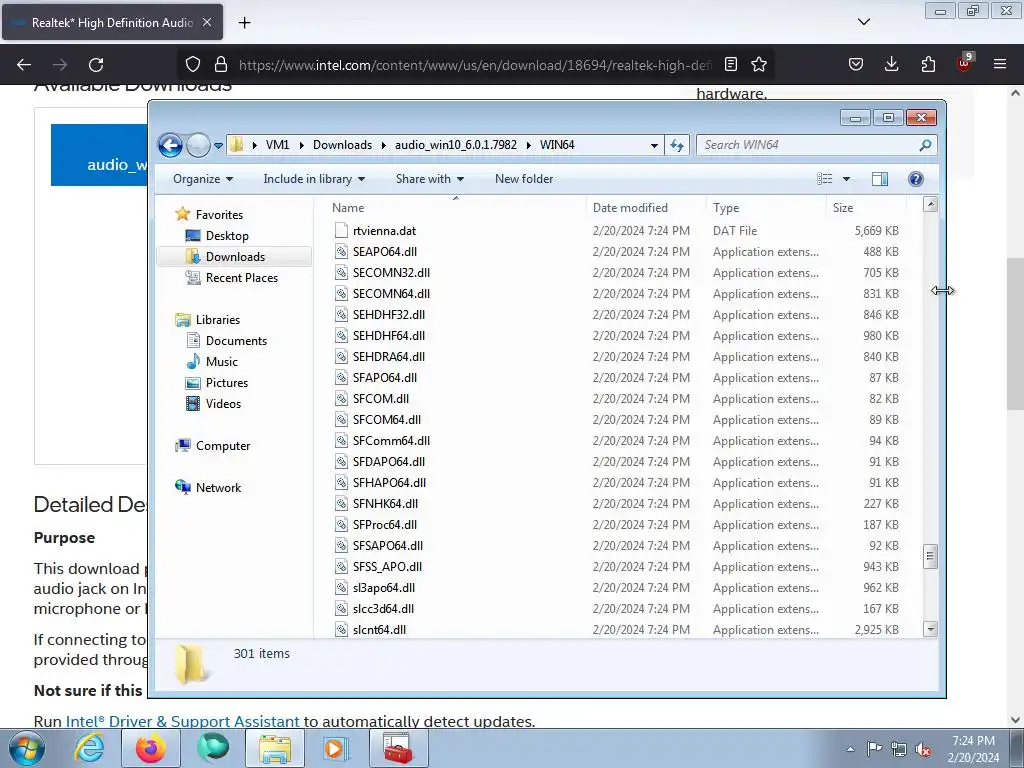Open the Share with menu
This screenshot has height=768, width=1024.
click(430, 179)
